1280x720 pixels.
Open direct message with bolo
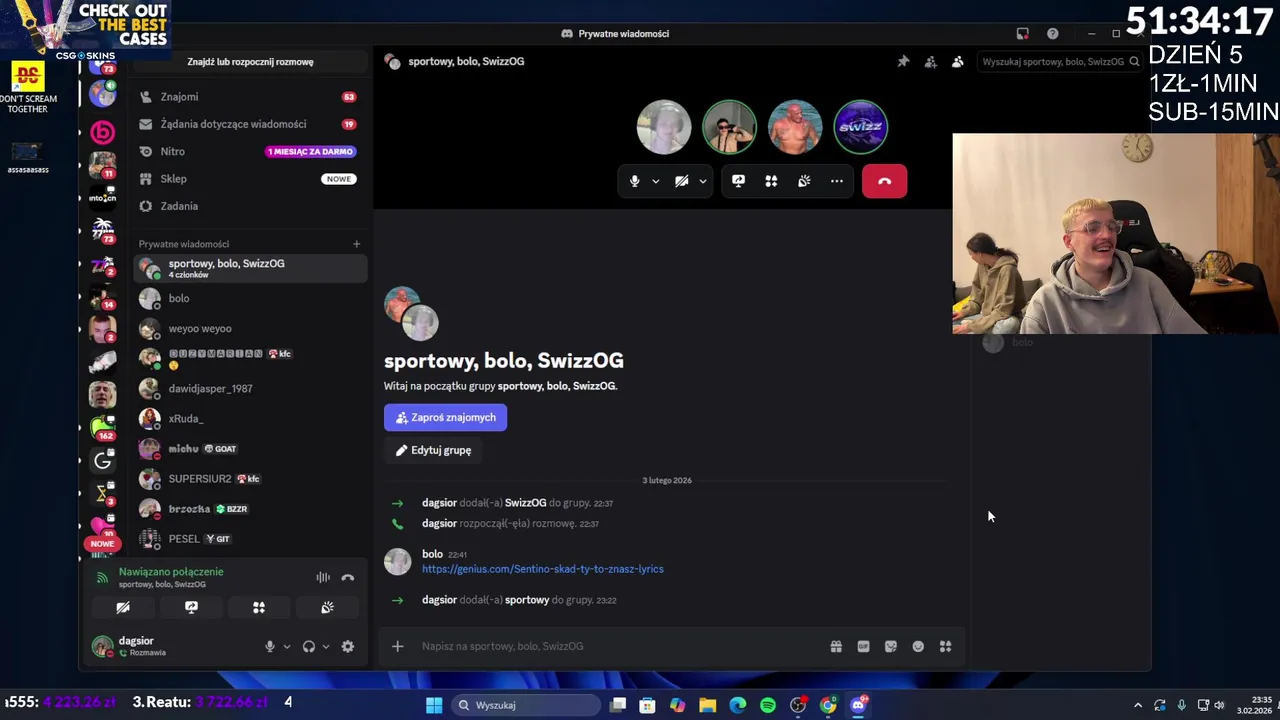point(250,298)
